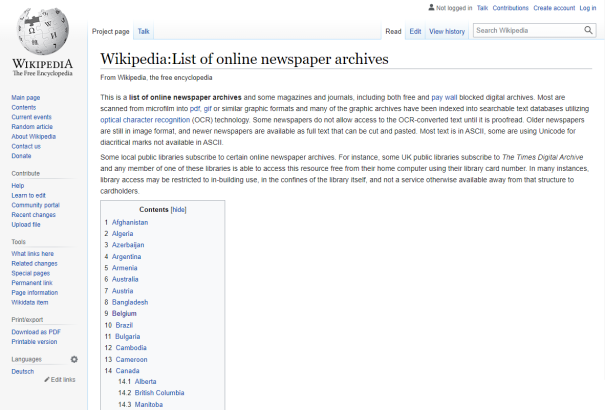Switch to Deutsch language

coord(23,371)
